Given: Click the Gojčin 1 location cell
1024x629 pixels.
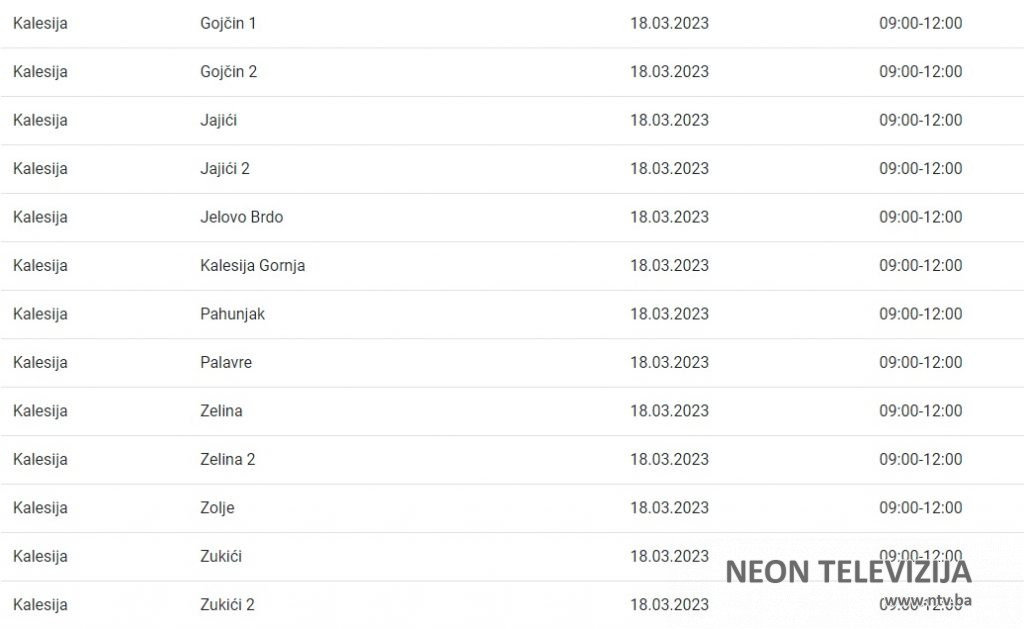Looking at the screenshot, I should (228, 23).
